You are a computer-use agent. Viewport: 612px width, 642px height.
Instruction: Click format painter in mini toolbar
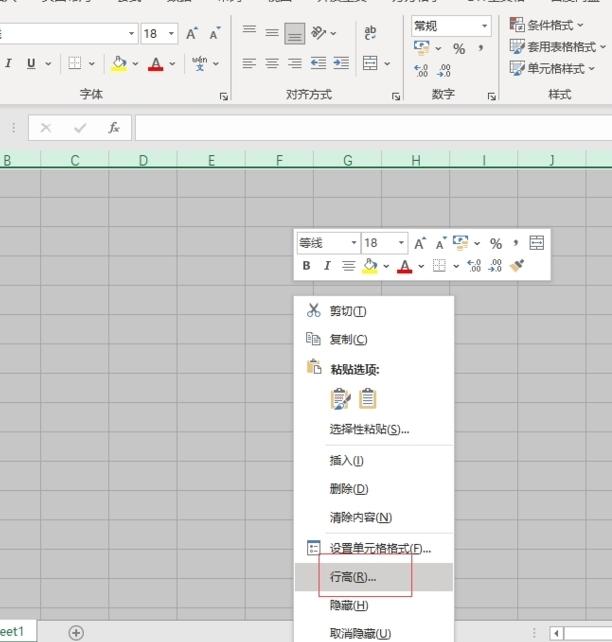tap(517, 266)
